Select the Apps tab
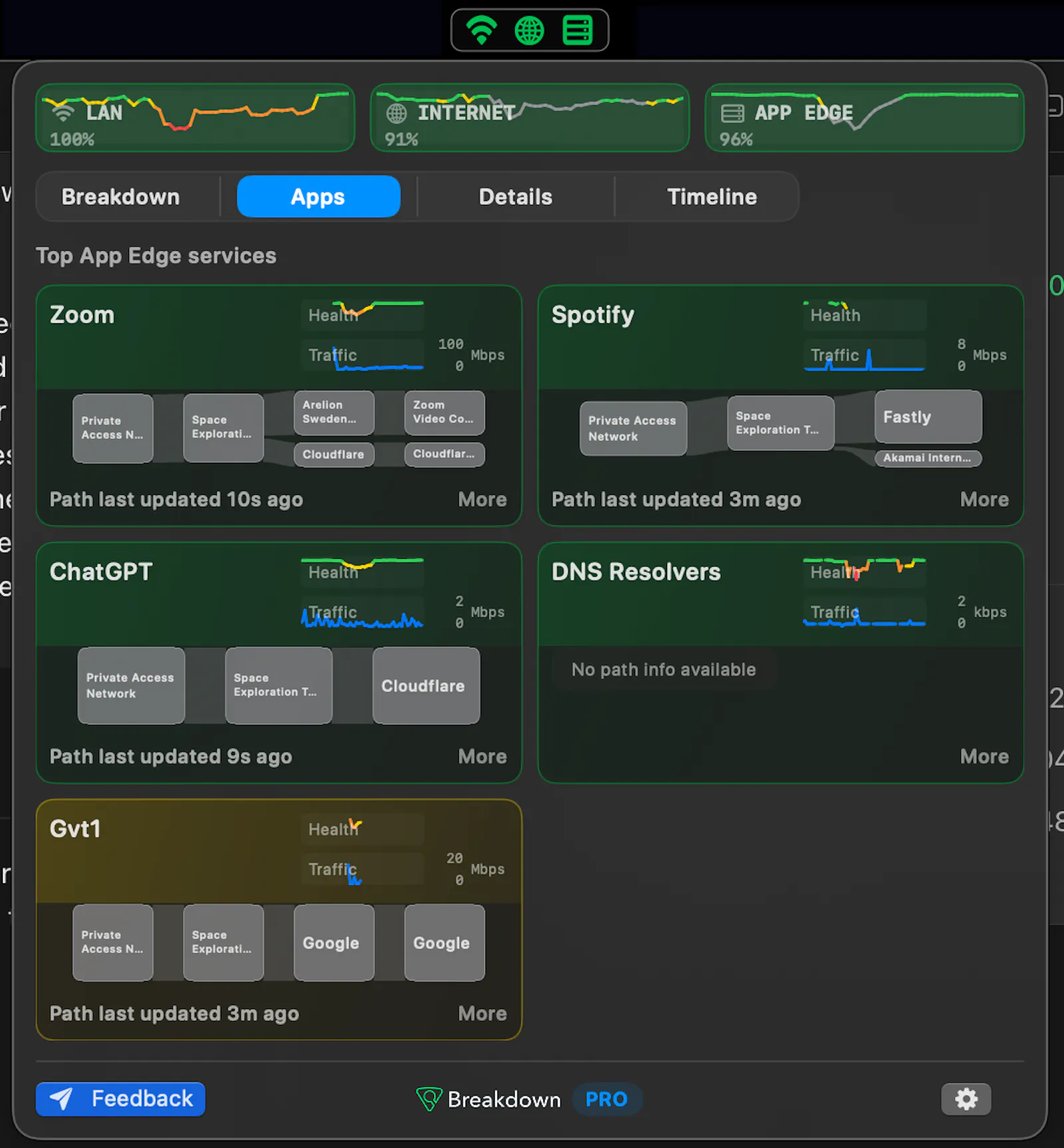This screenshot has width=1064, height=1148. click(x=319, y=197)
